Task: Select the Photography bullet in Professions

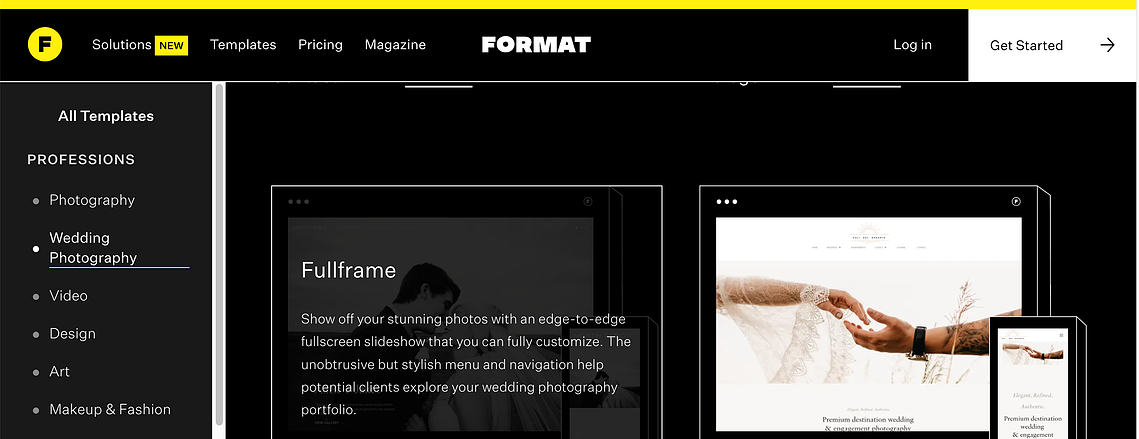Action: [x=36, y=201]
